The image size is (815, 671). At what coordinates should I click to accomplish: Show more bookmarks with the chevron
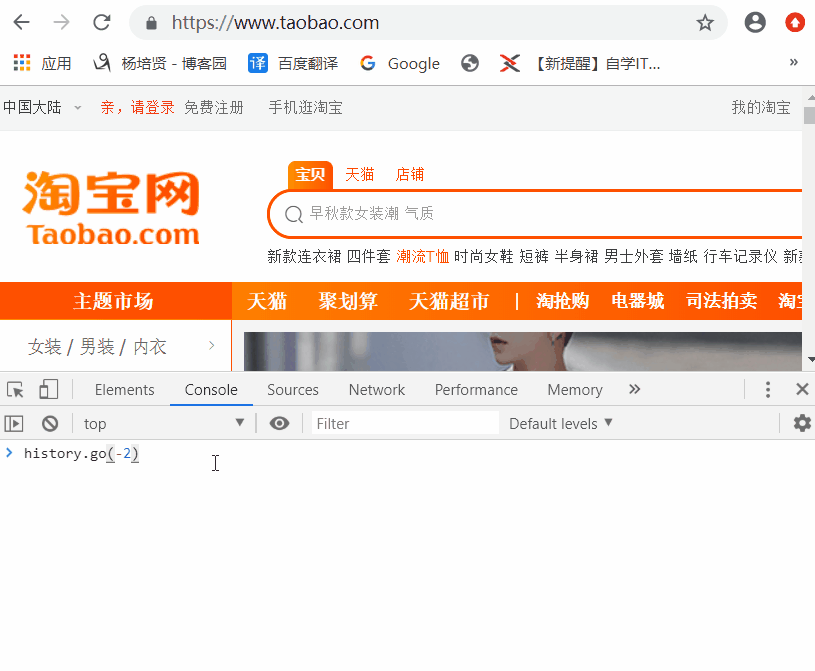(793, 63)
